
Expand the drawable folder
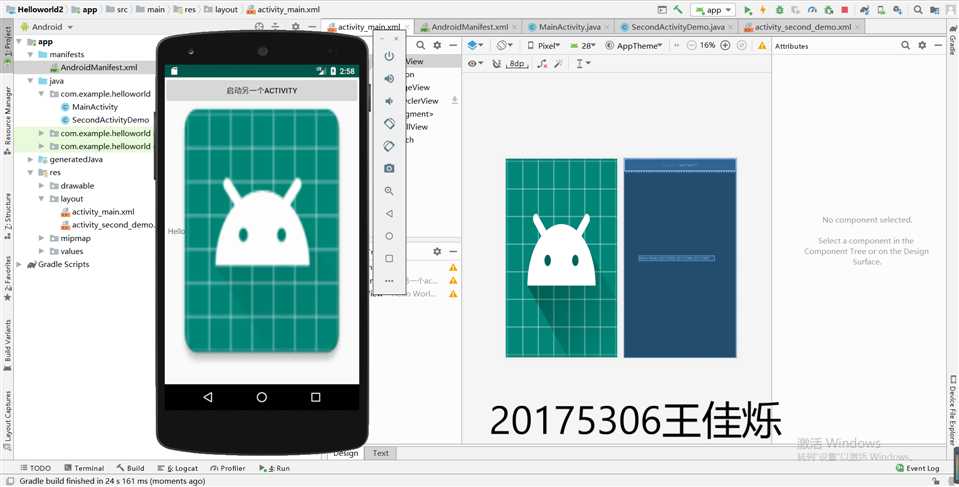coord(42,185)
